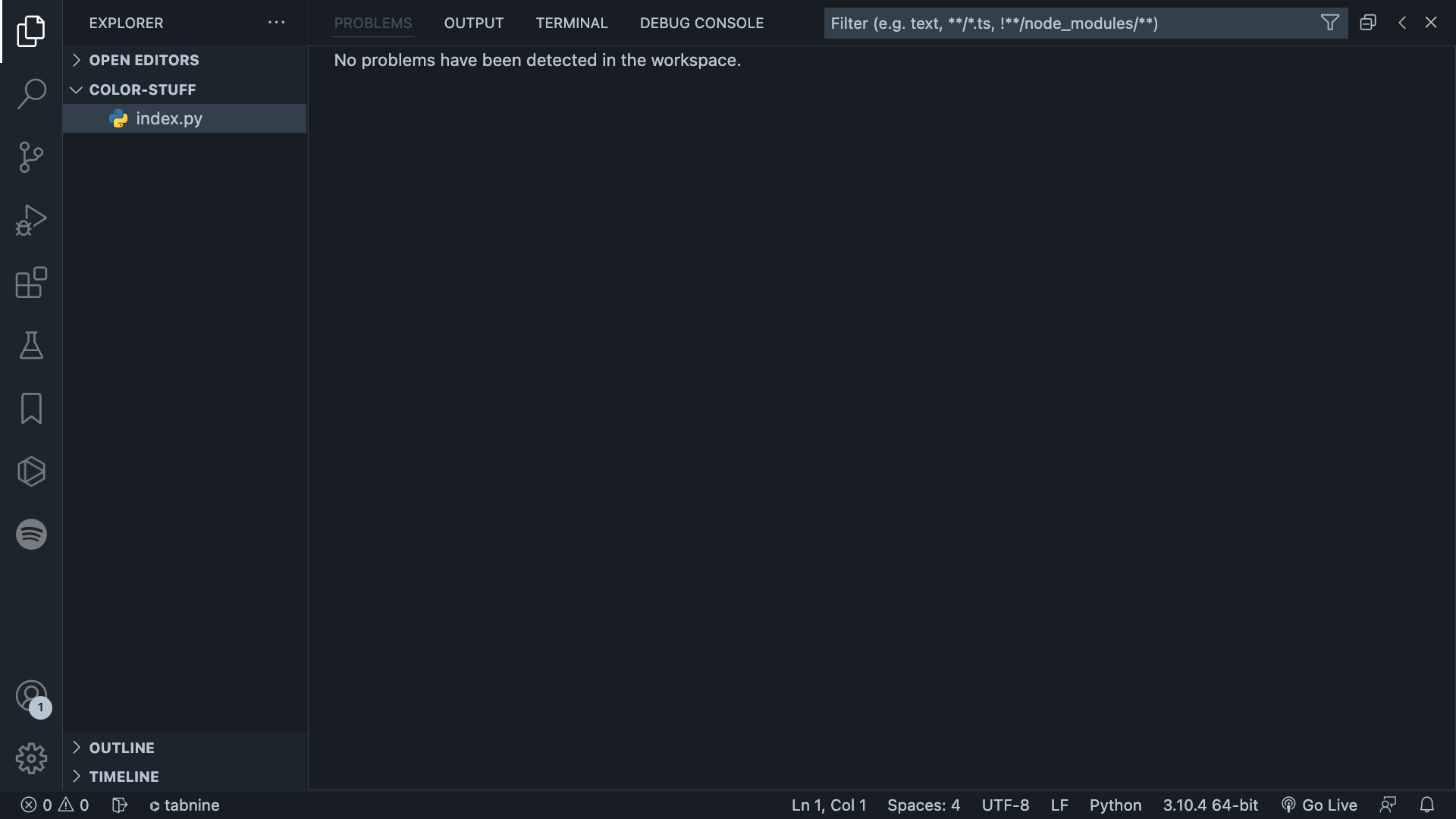Image resolution: width=1456 pixels, height=819 pixels.
Task: Toggle maximize panel size
Action: [1367, 23]
